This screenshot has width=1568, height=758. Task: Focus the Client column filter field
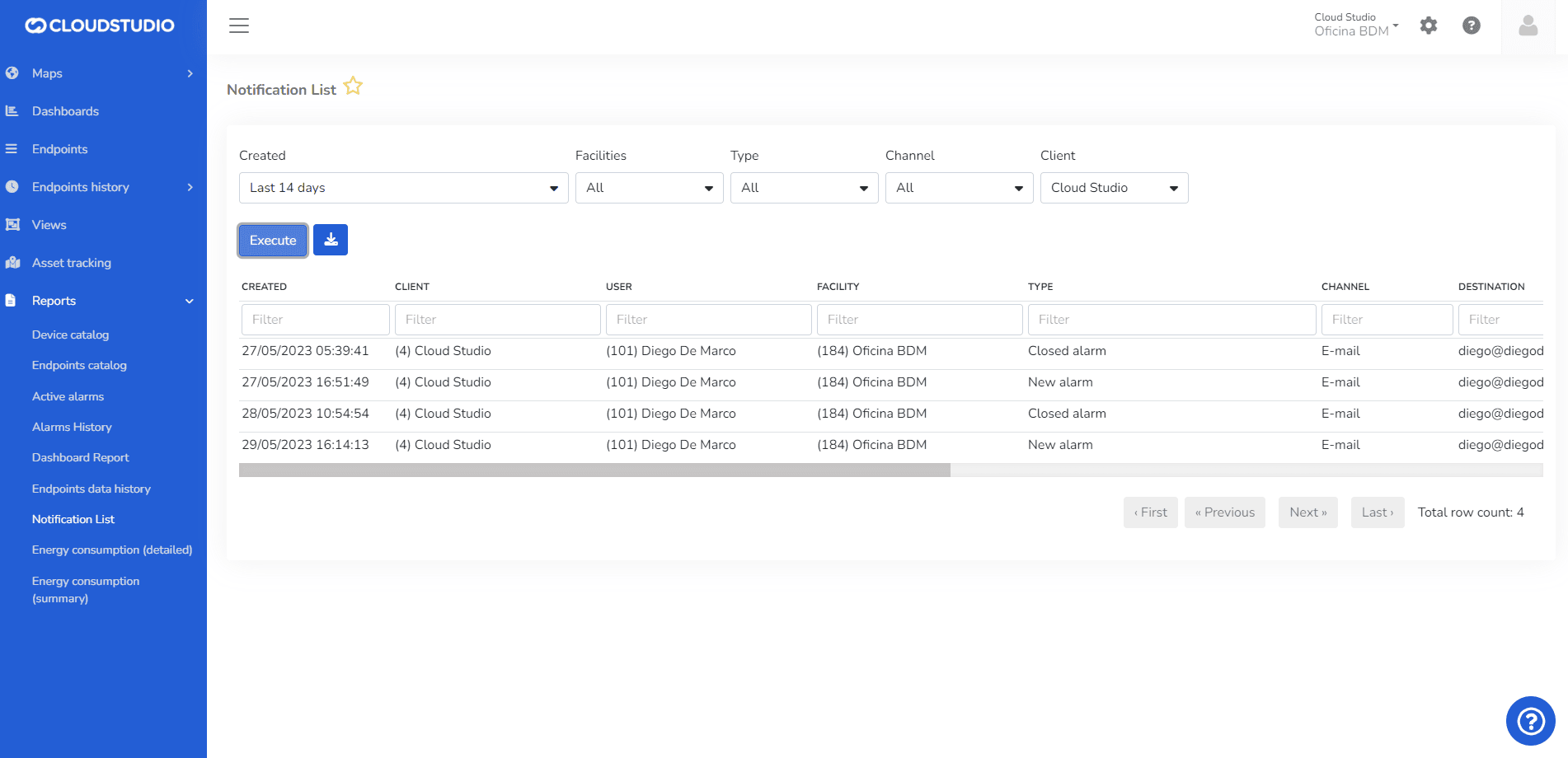(498, 320)
